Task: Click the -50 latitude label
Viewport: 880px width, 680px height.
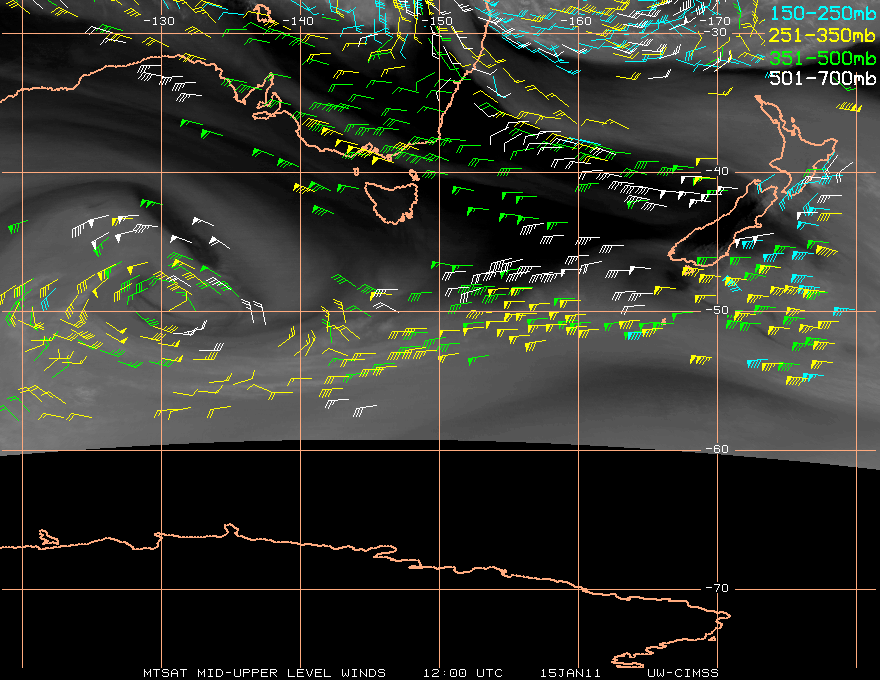Action: click(717, 310)
